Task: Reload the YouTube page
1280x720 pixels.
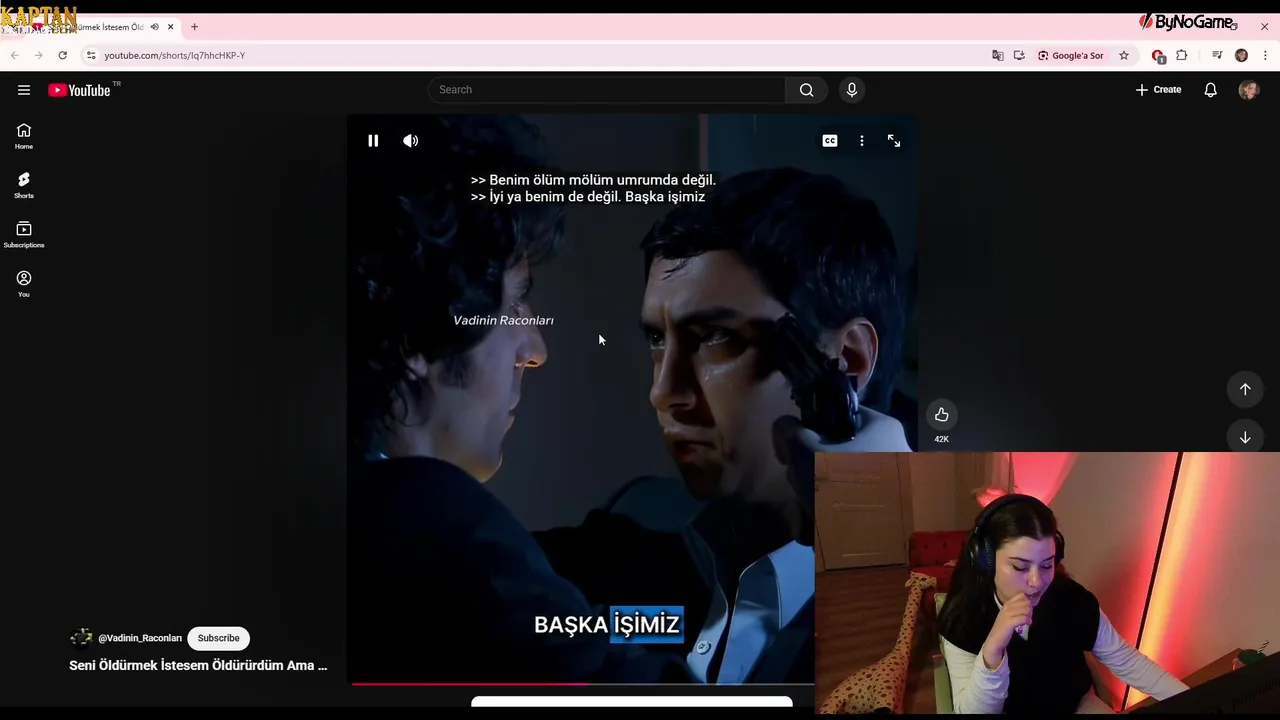Action: pyautogui.click(x=63, y=56)
